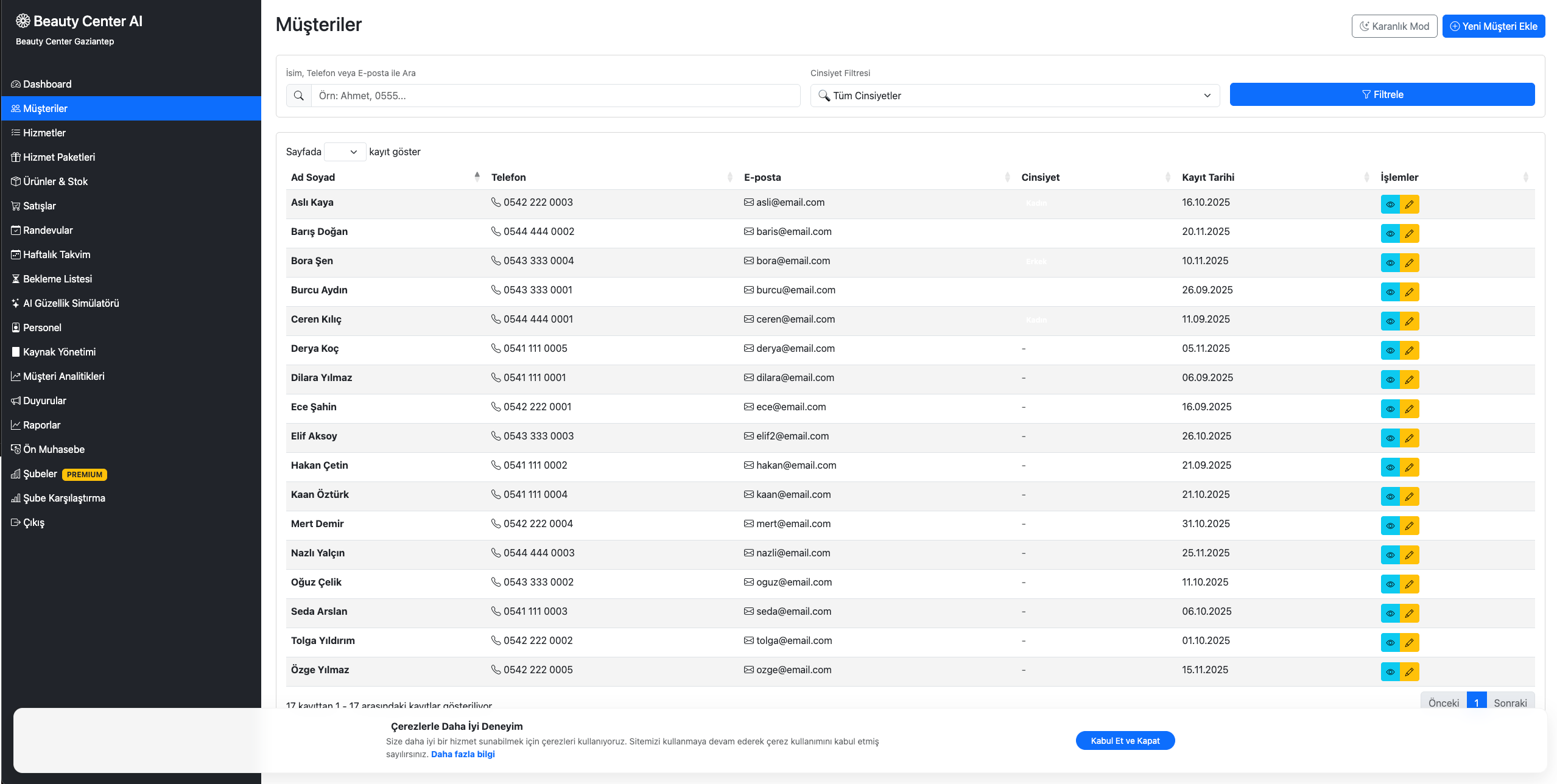Viewport: 1557px width, 784px height.
Task: Click the pencil icon in Mert Demir row
Action: [x=1409, y=526]
